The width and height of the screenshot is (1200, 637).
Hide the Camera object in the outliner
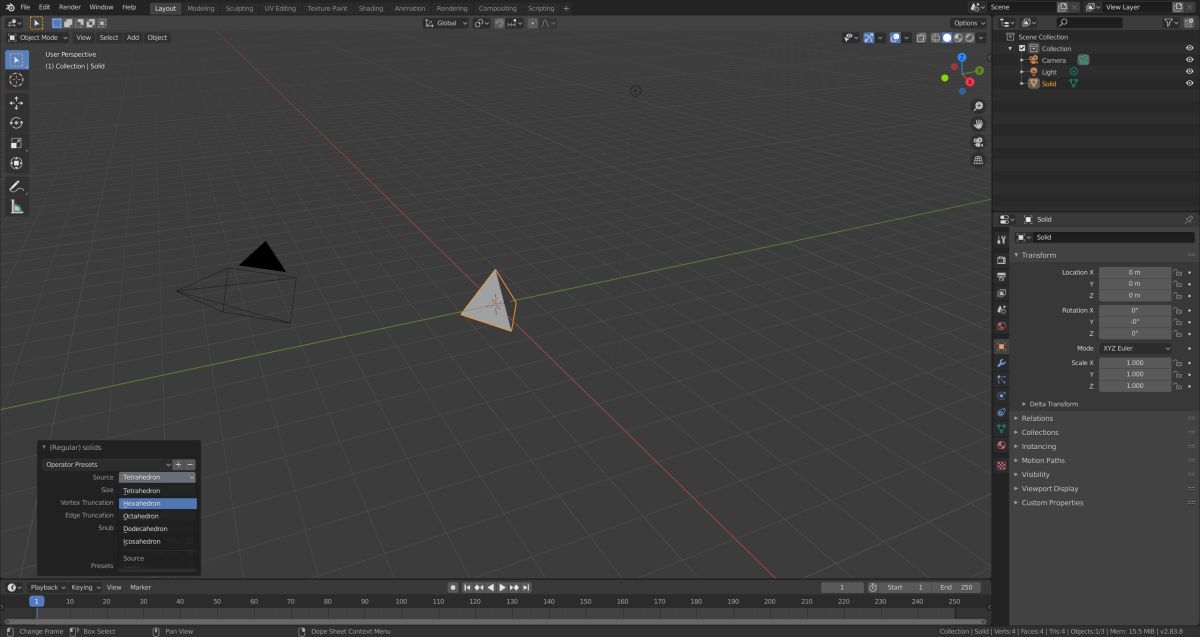click(x=1189, y=60)
